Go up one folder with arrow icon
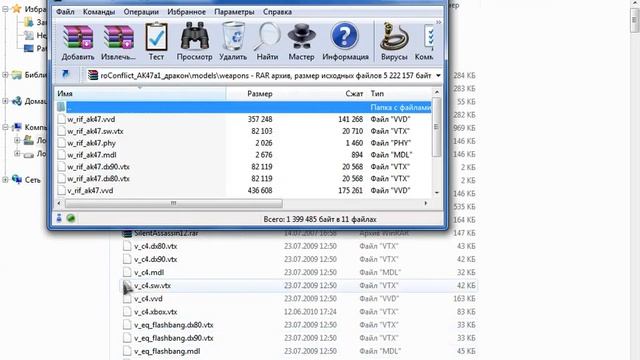This screenshot has height=360, width=640. pyautogui.click(x=65, y=74)
